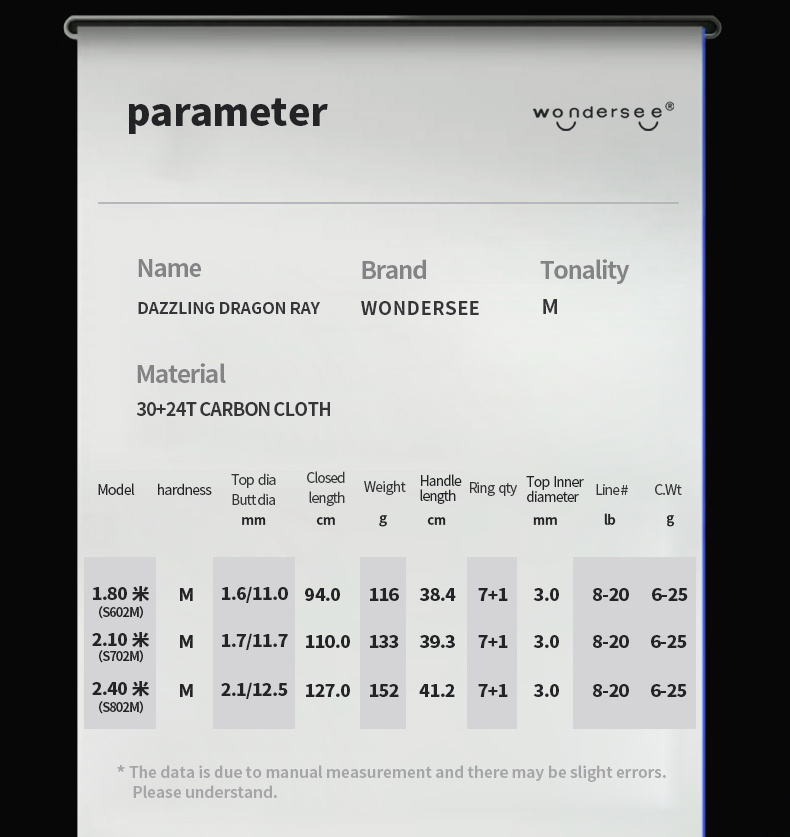The image size is (790, 837).
Task: Click the '1.6/11.0' diameter cell
Action: tap(255, 594)
